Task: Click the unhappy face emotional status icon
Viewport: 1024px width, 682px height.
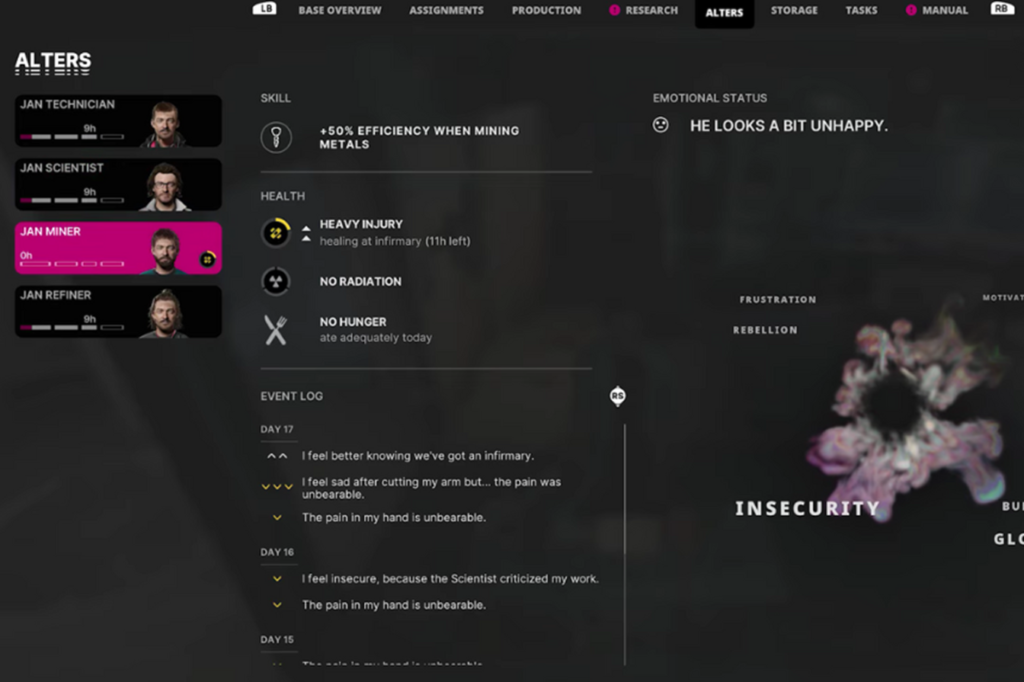Action: click(660, 125)
